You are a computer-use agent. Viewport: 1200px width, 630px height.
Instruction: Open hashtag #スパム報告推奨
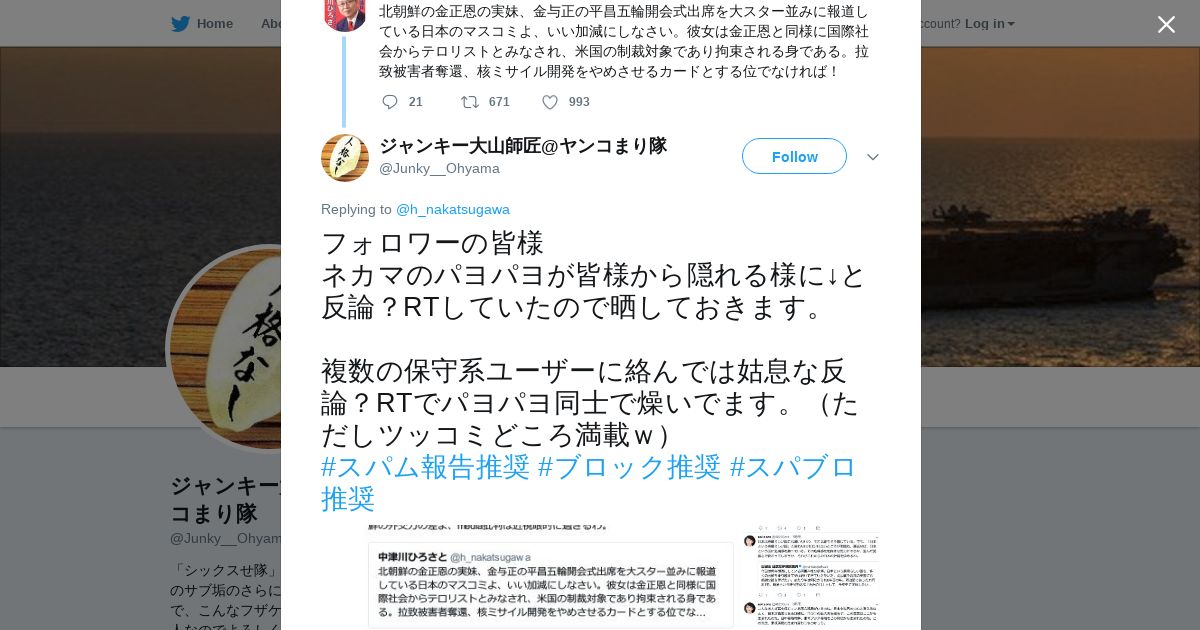coord(425,467)
